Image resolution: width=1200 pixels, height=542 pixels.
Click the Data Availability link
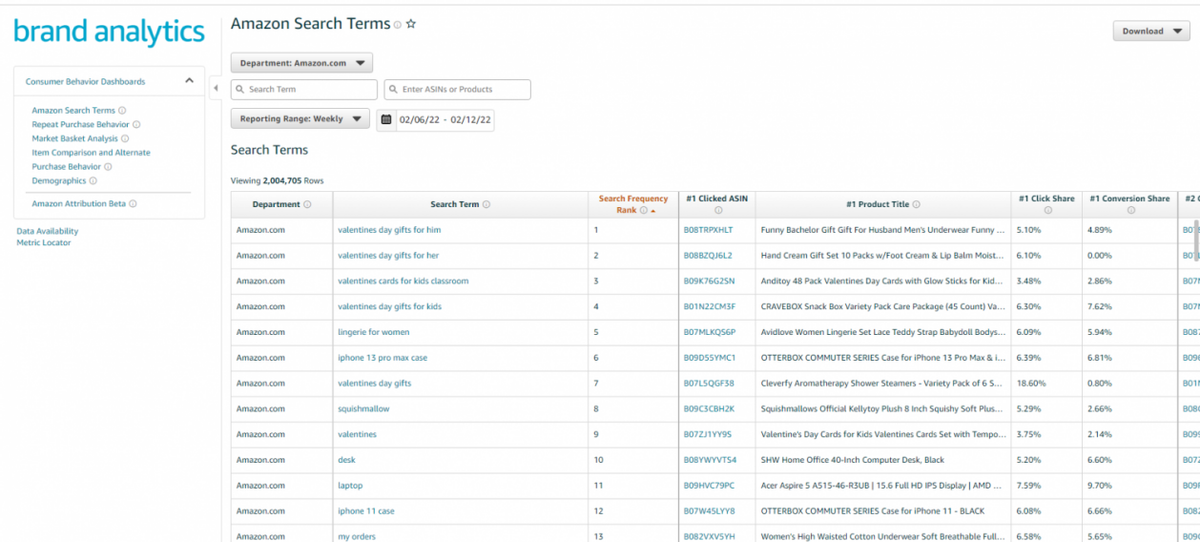[x=47, y=231]
